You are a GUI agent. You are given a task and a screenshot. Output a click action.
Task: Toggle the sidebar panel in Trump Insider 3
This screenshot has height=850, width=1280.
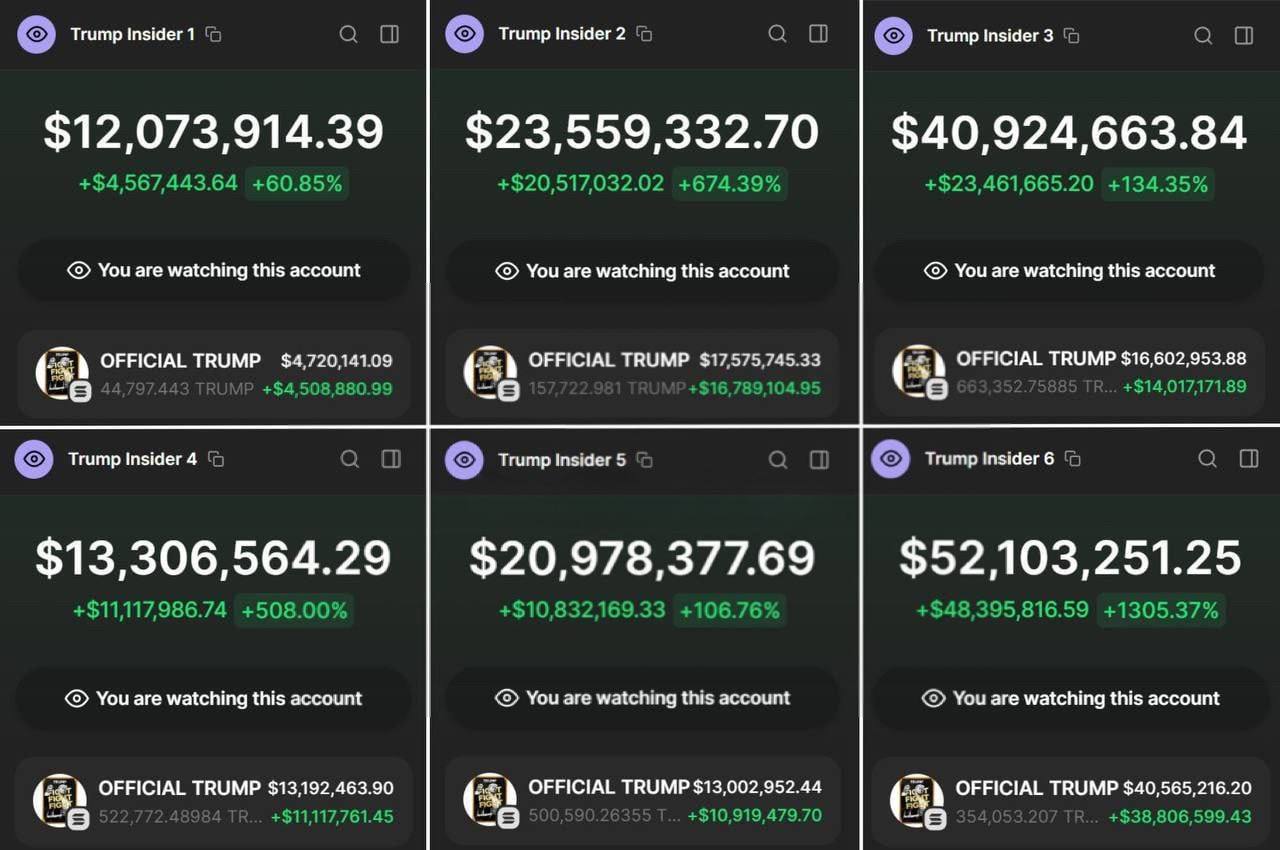click(1244, 35)
